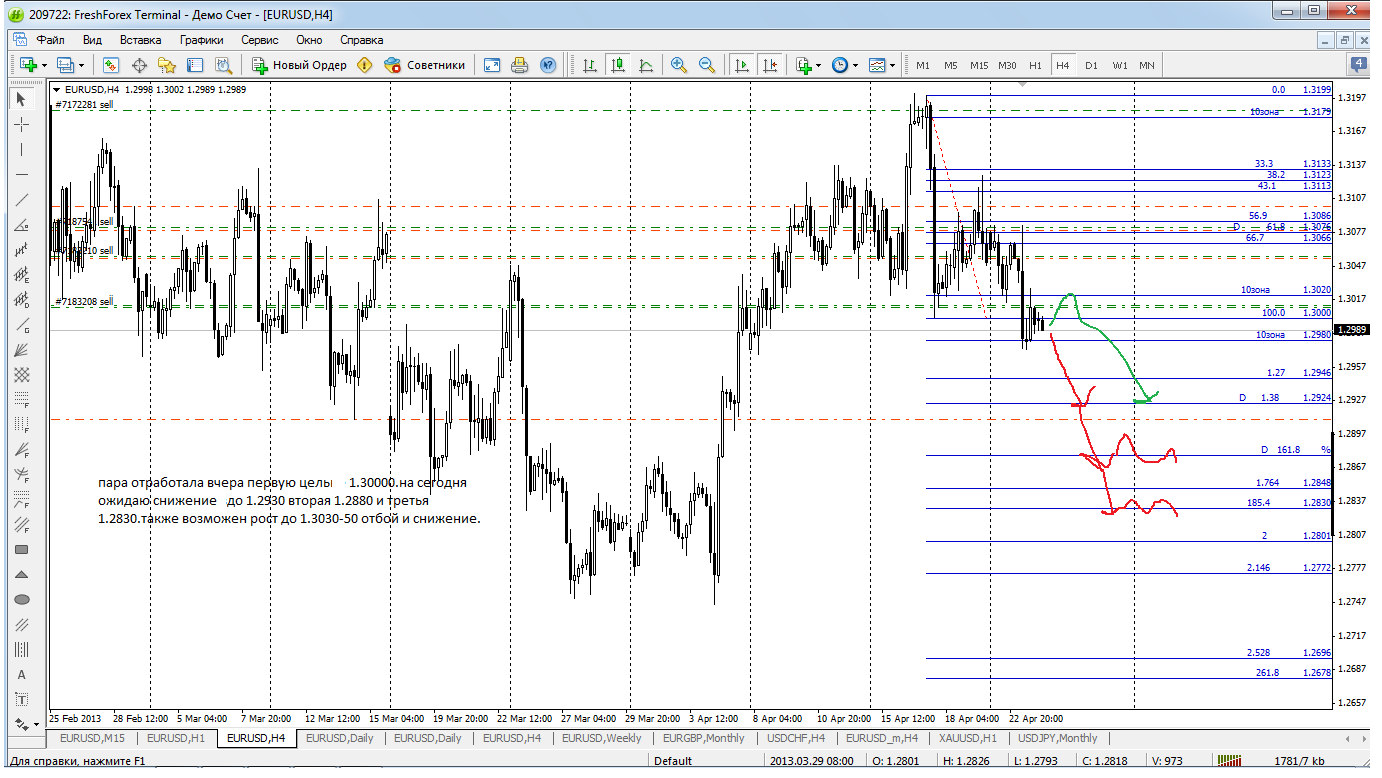Select the Ellipse shape drawing tool
Image resolution: width=1382 pixels, height=778 pixels.
coord(22,600)
